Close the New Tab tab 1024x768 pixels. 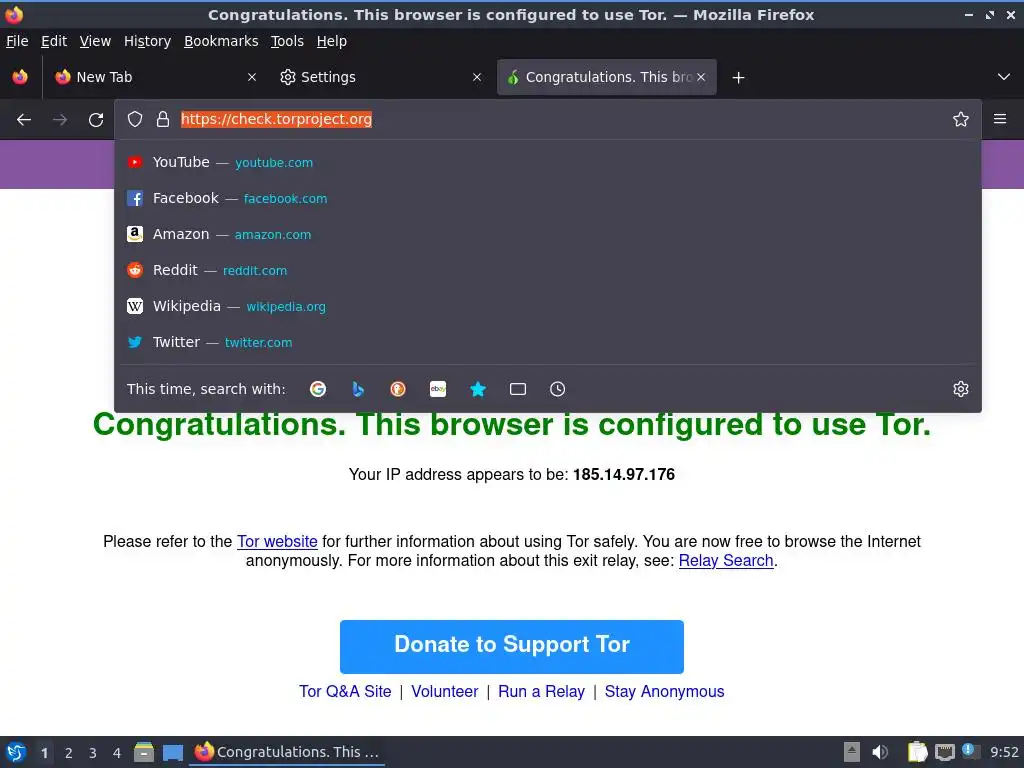pyautogui.click(x=252, y=77)
